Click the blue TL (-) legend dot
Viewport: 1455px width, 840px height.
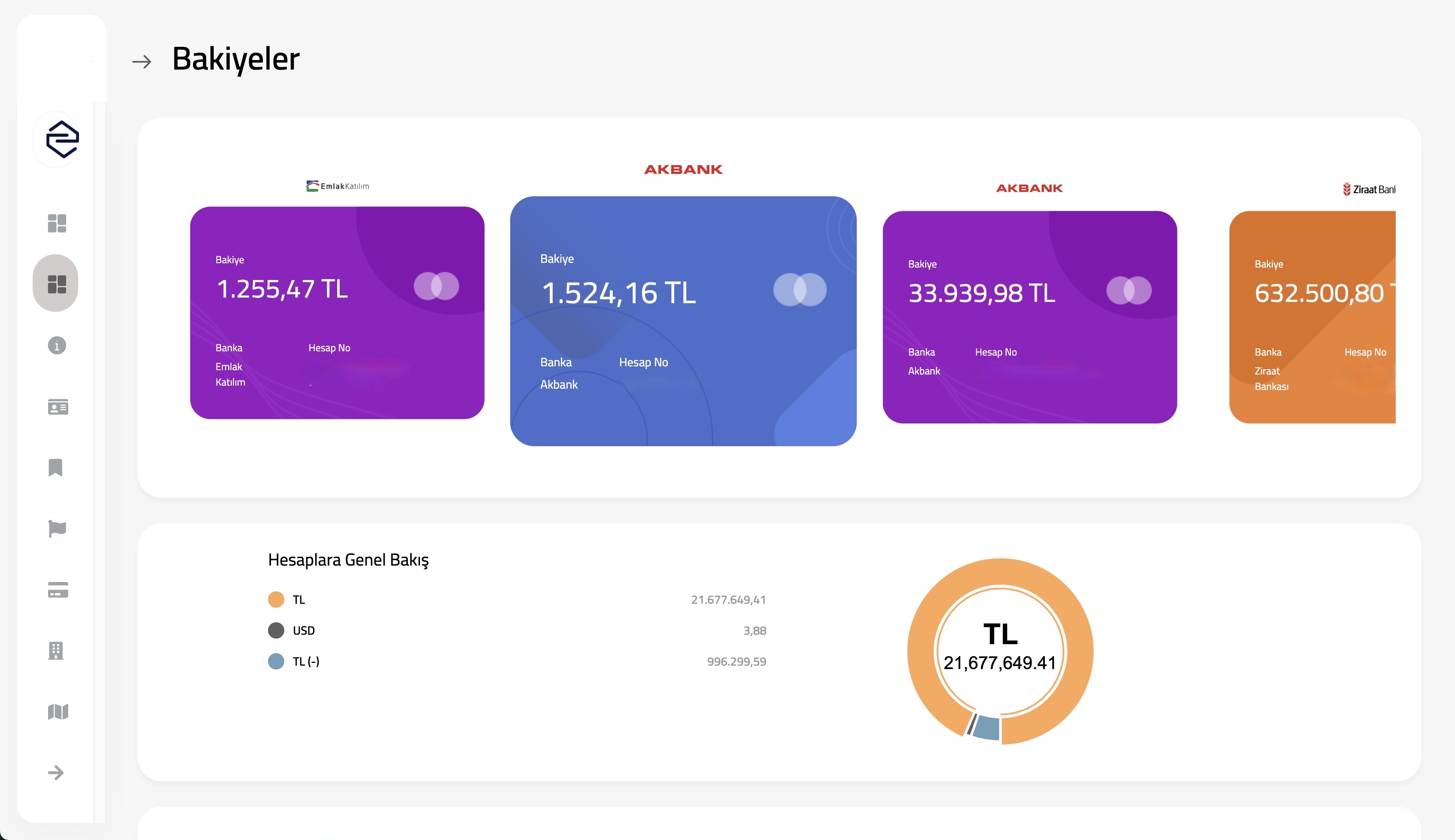(x=276, y=661)
